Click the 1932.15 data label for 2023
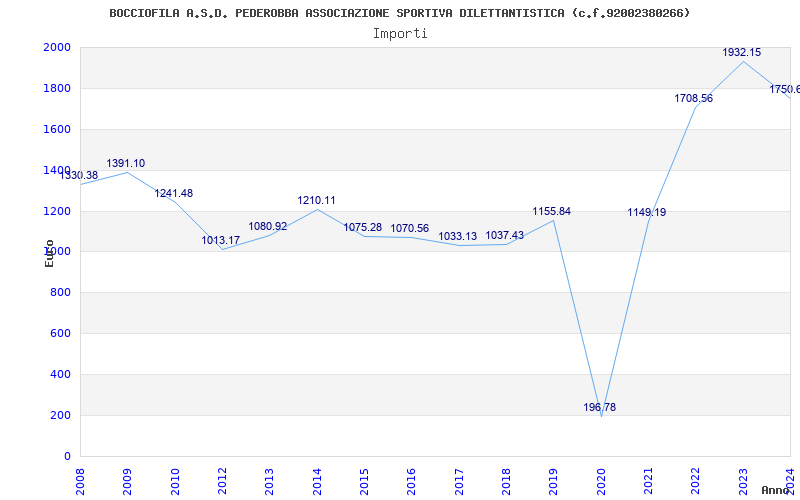800x500 pixels. 741,53
